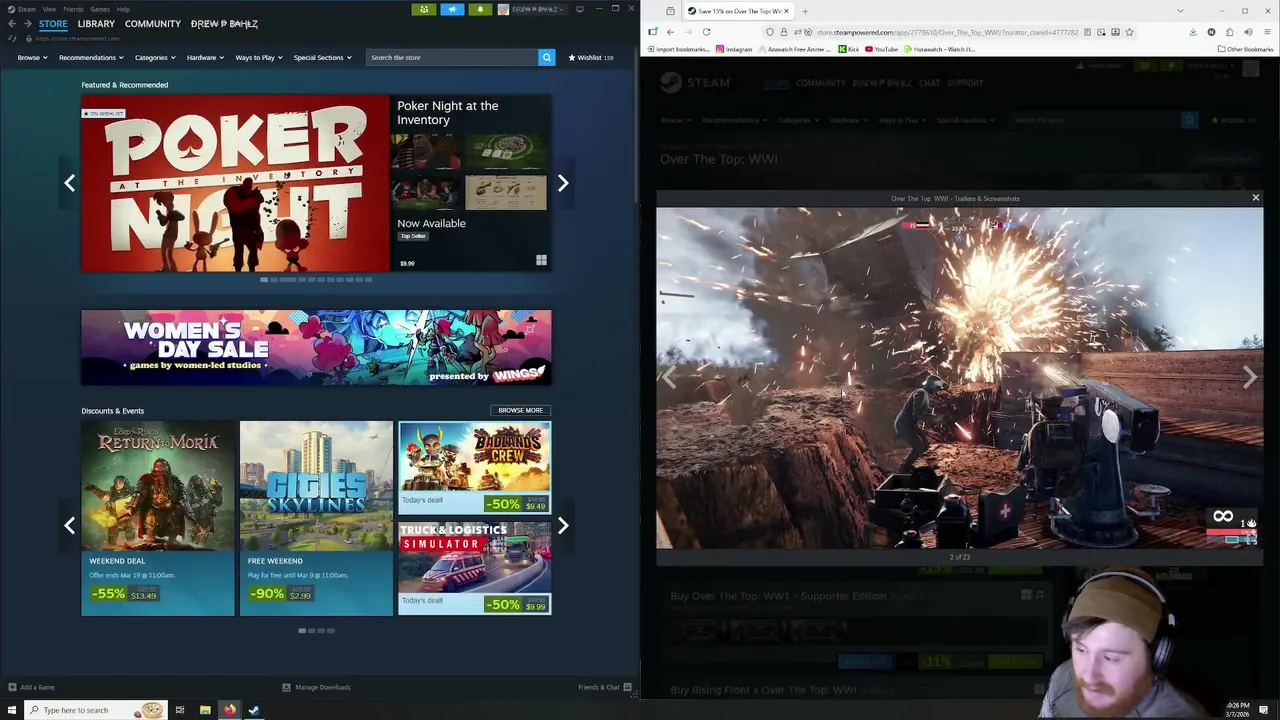Image resolution: width=1280 pixels, height=720 pixels.
Task: Expand the Browse store dropdown
Action: [32, 57]
